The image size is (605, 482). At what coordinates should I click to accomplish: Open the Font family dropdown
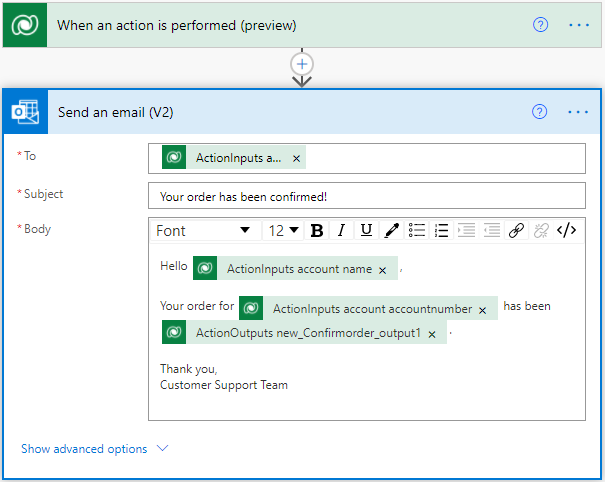[x=205, y=231]
